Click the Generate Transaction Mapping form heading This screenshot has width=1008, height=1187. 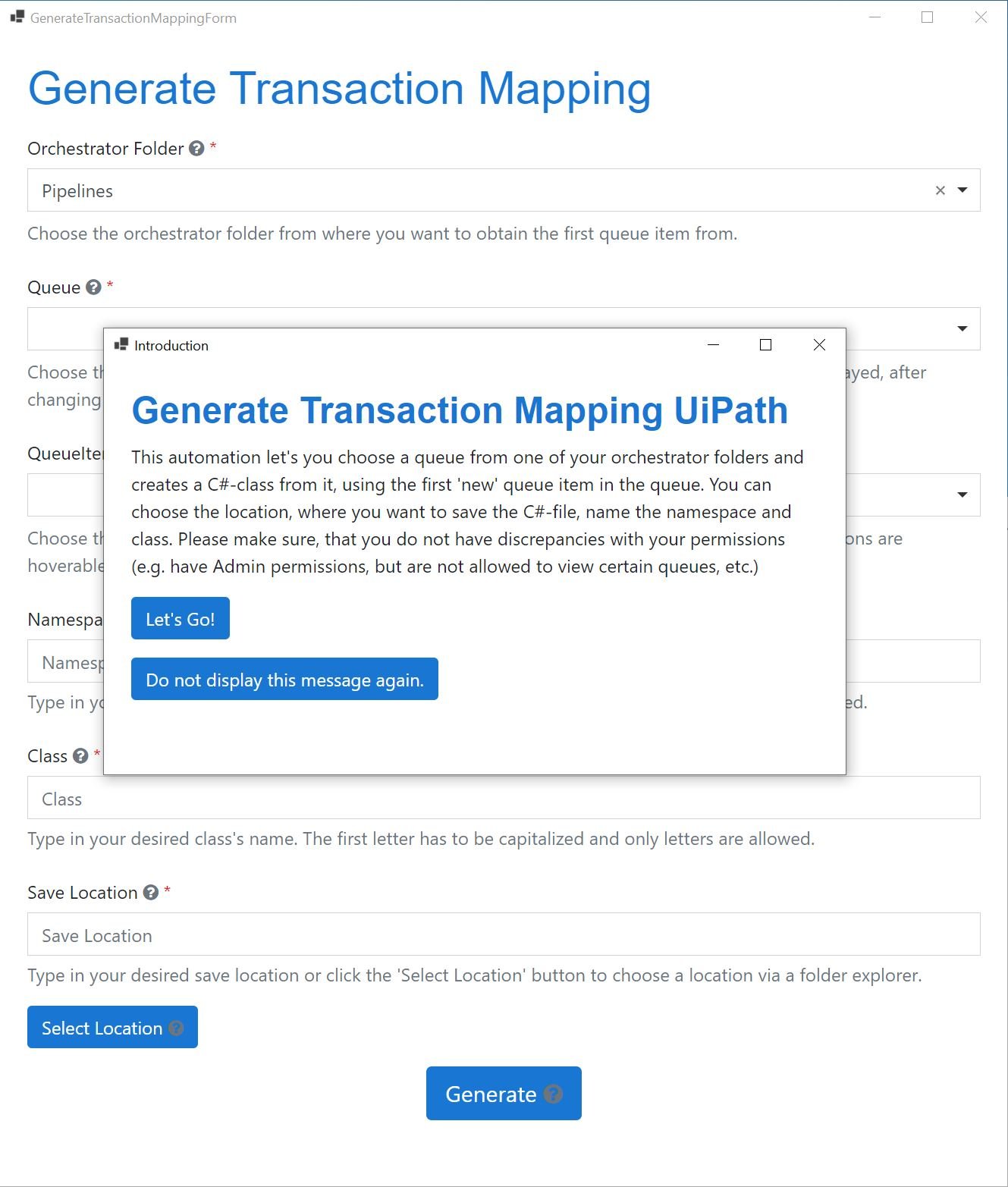(340, 89)
